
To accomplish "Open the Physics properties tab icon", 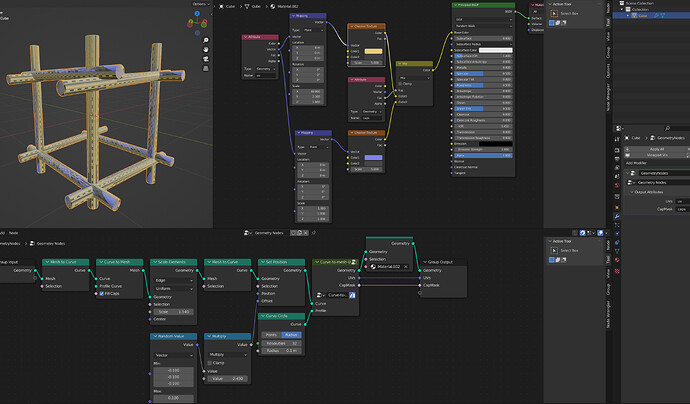I will click(617, 233).
